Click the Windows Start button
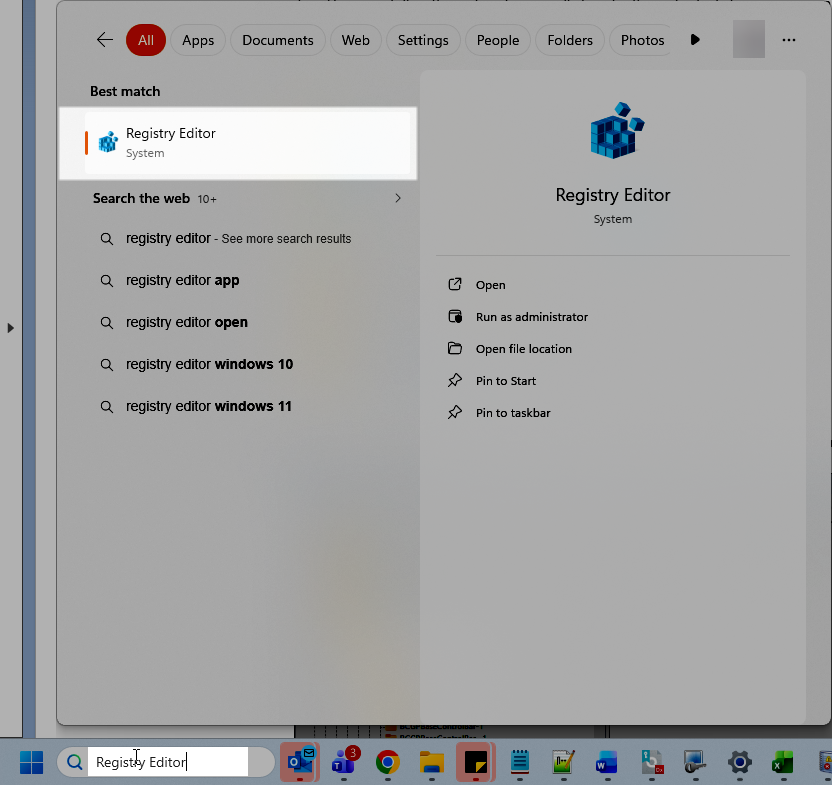The image size is (832, 785). [31, 762]
